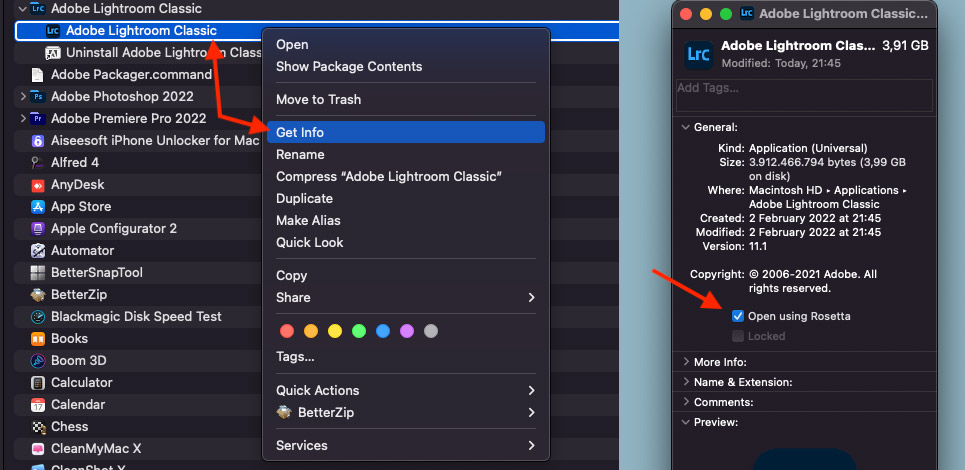The height and width of the screenshot is (470, 965).
Task: Expand the Adobe Premiere Pro 2022 folder
Action: (x=23, y=119)
